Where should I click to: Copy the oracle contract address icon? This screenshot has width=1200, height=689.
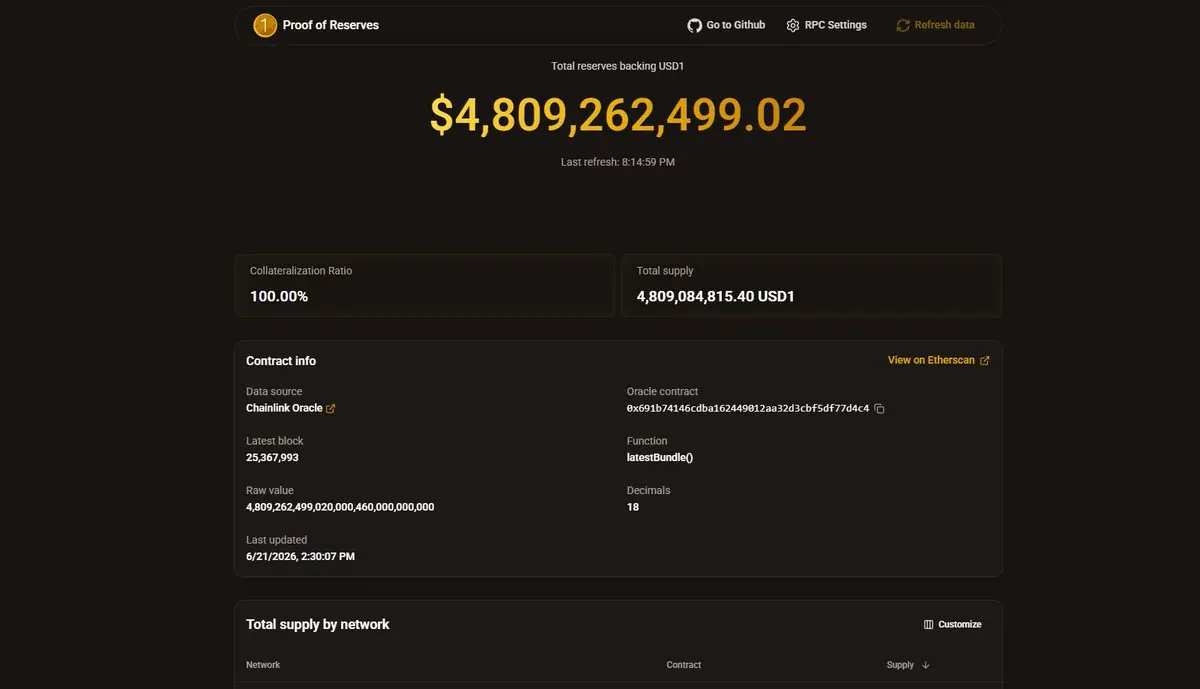[880, 408]
